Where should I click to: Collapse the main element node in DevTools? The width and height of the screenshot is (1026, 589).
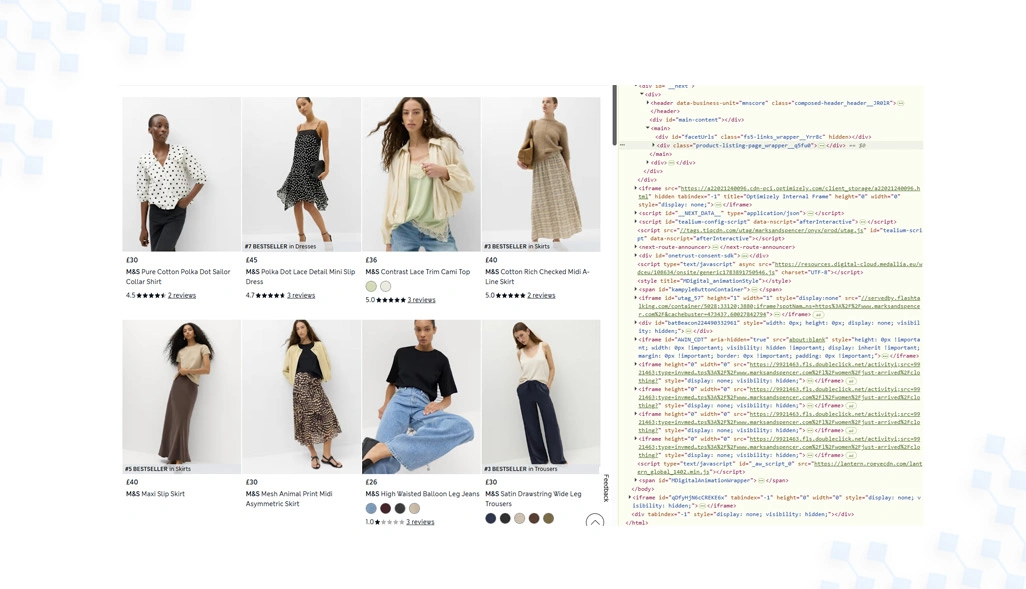coord(648,128)
